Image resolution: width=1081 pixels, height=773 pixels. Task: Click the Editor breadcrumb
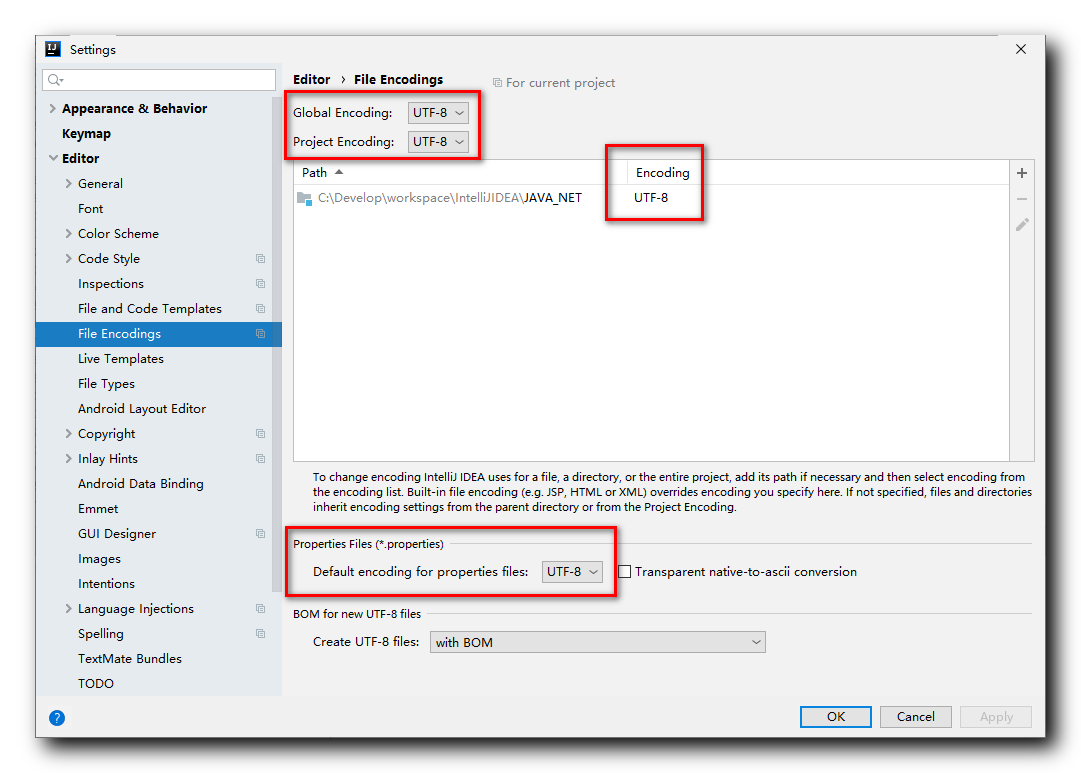pos(312,79)
